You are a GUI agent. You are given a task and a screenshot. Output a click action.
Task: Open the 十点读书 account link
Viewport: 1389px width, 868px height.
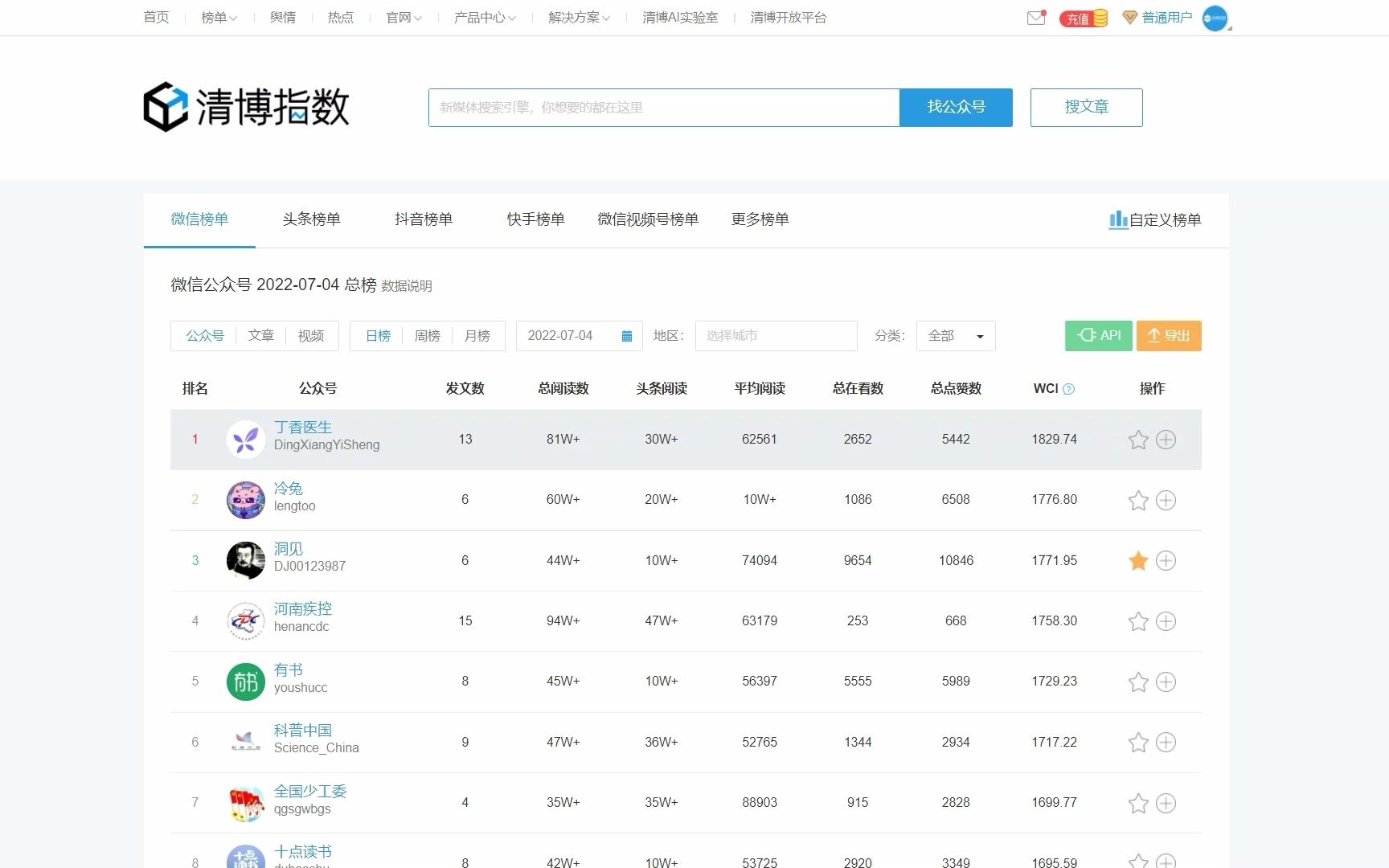point(303,852)
